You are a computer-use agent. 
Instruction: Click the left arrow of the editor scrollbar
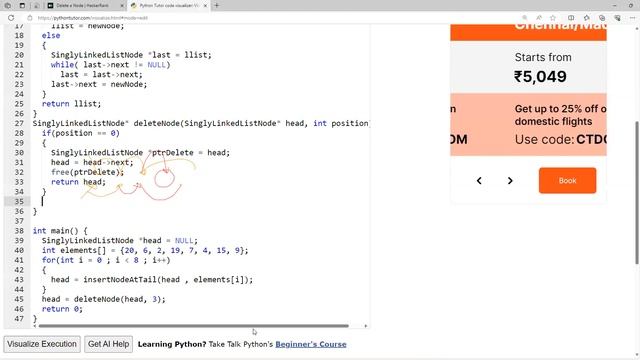(35, 326)
